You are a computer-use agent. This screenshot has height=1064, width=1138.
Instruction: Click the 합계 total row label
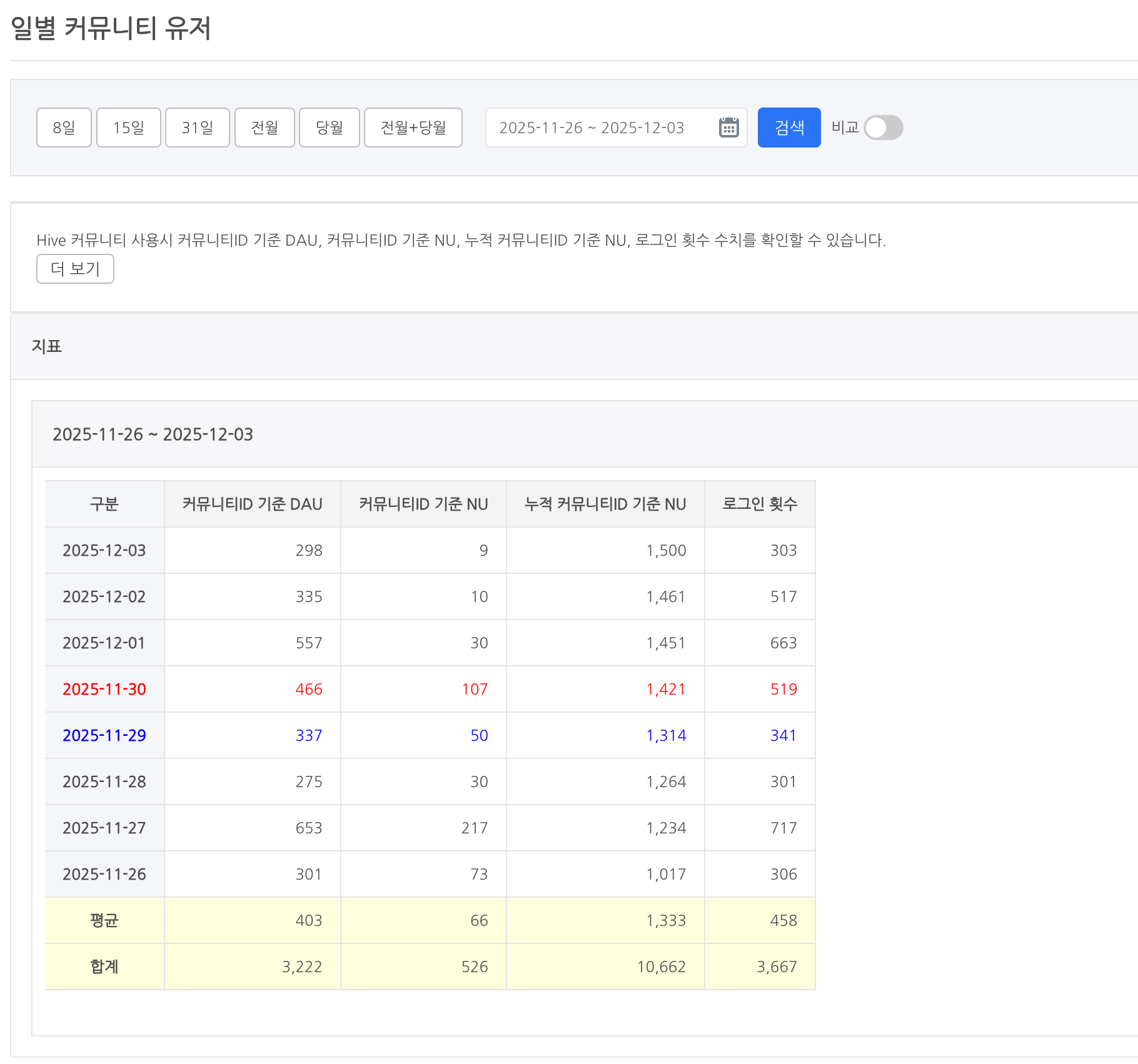[104, 966]
